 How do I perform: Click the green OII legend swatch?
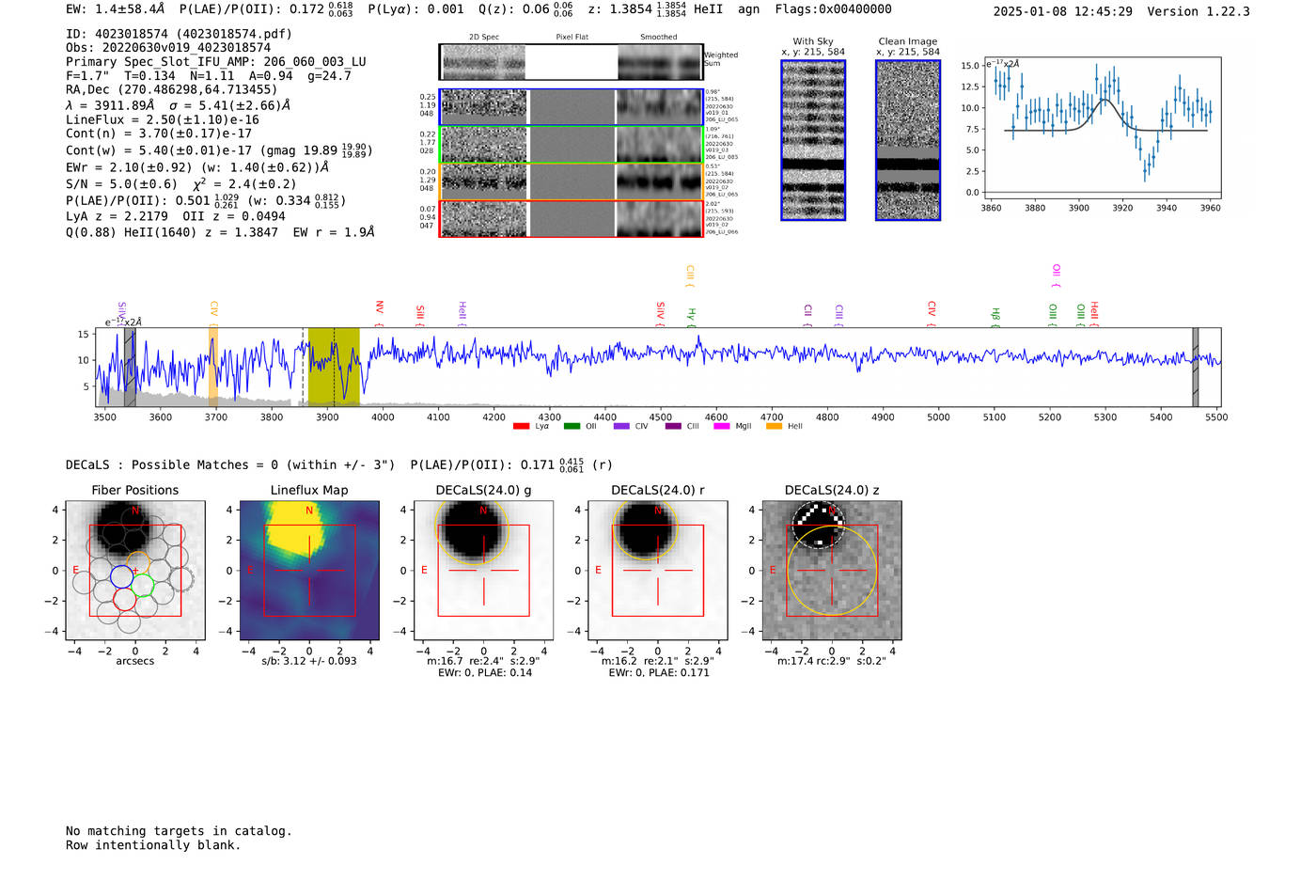572,427
